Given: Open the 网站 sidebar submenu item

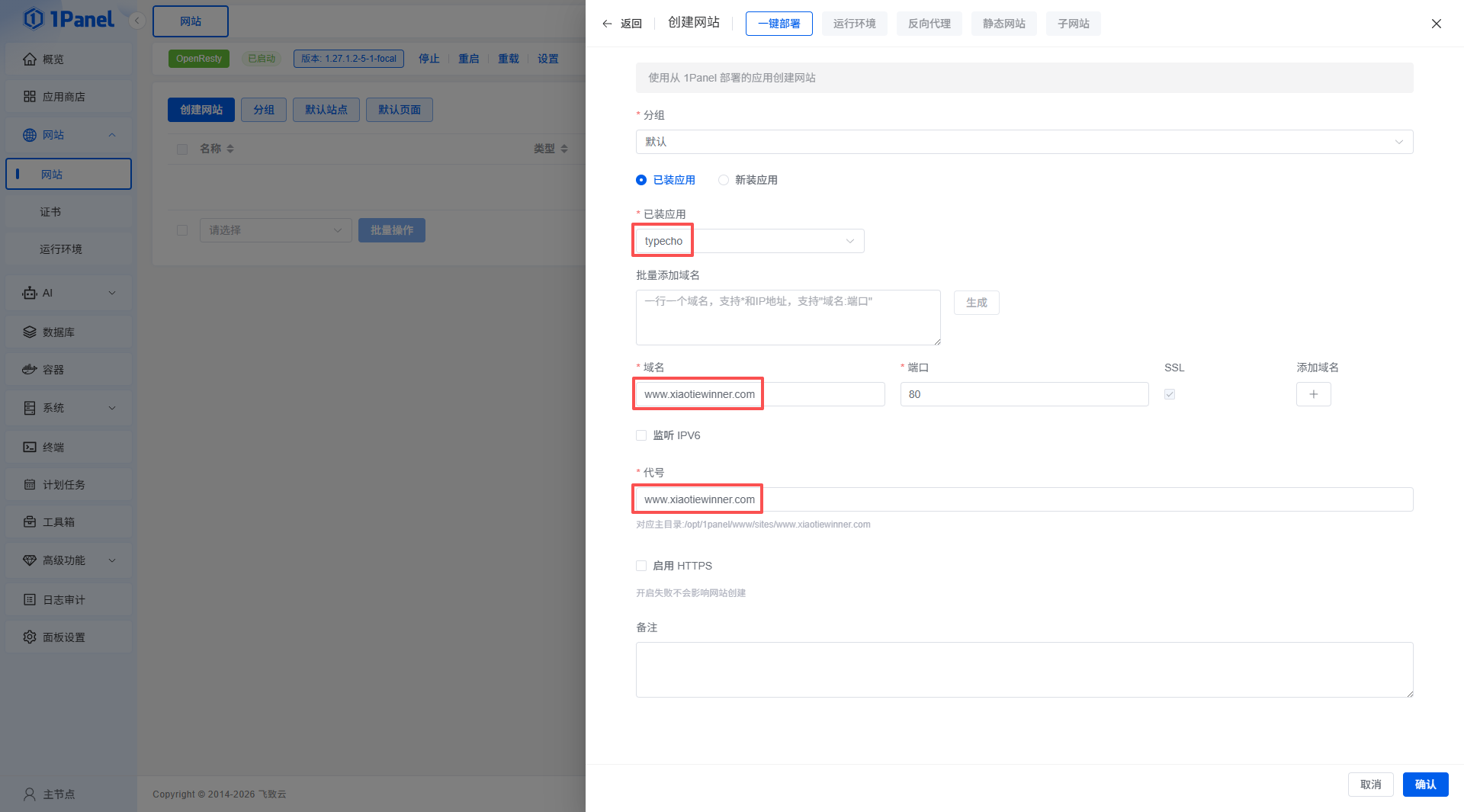Looking at the screenshot, I should (69, 174).
